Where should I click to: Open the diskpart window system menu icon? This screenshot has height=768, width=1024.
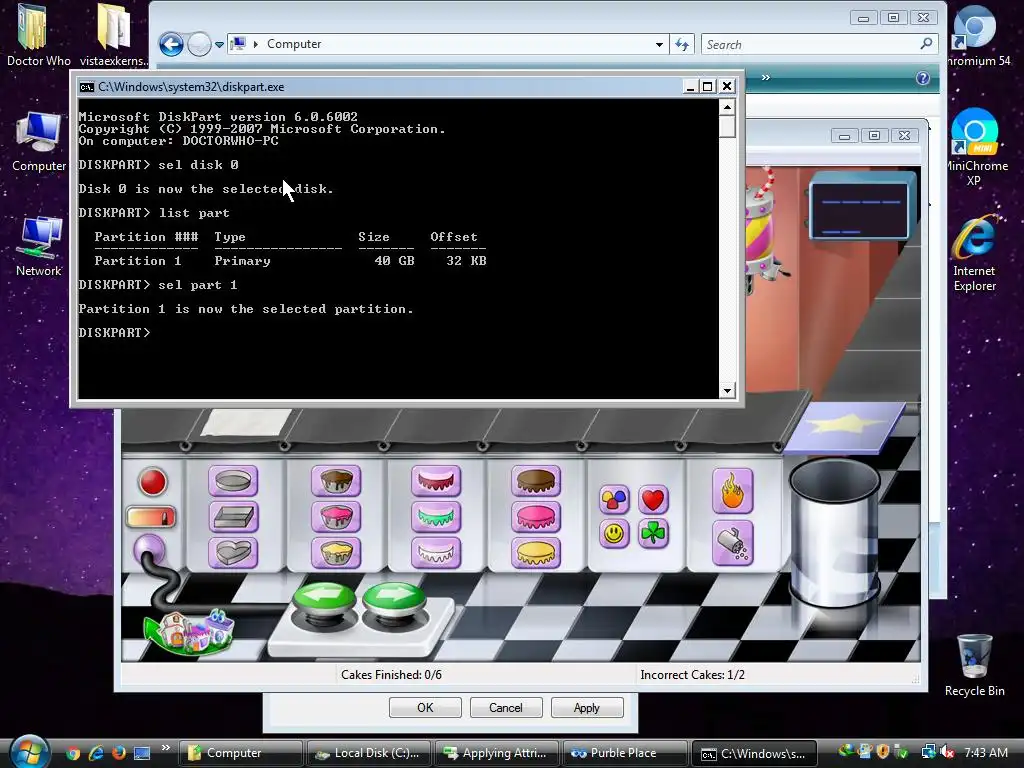87,87
